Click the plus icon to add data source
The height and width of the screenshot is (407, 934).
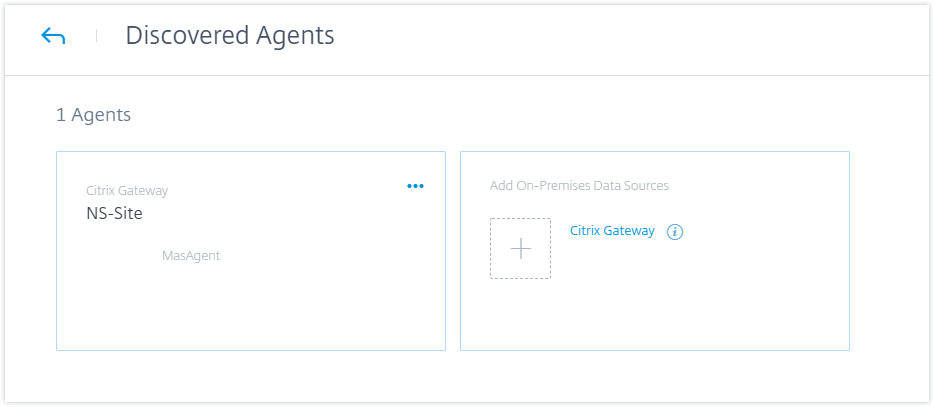[520, 248]
